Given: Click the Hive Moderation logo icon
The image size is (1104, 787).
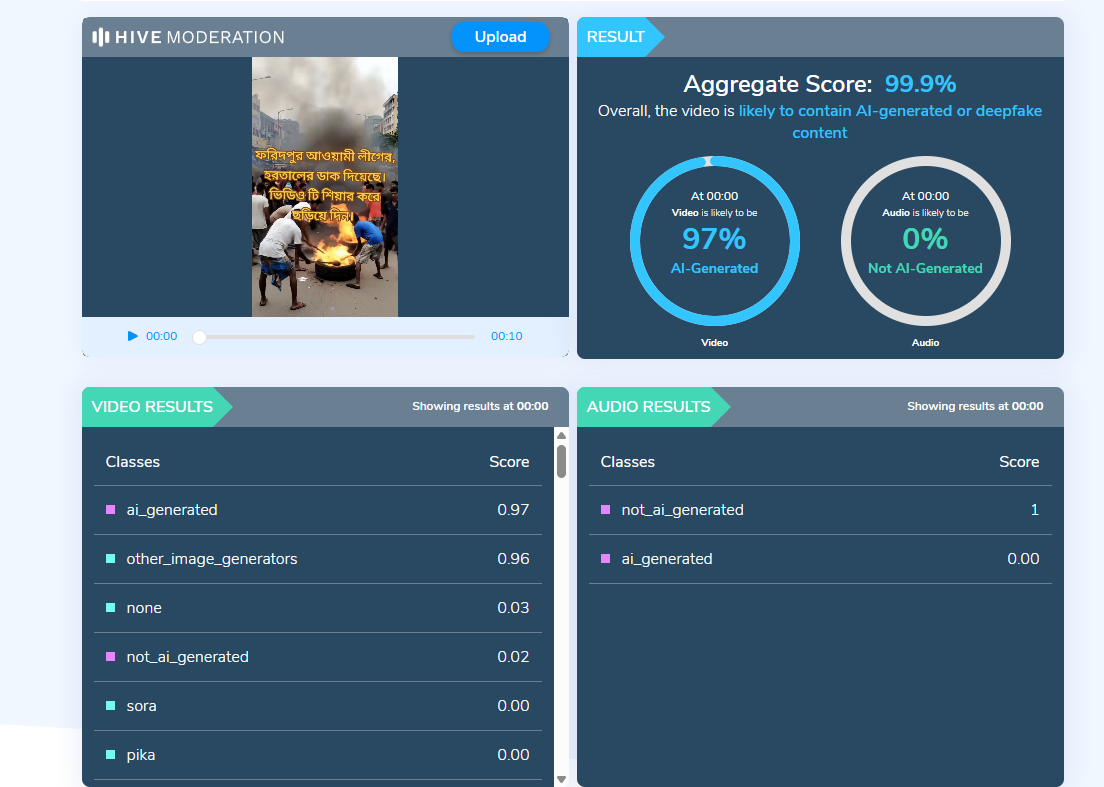Looking at the screenshot, I should click(101, 37).
